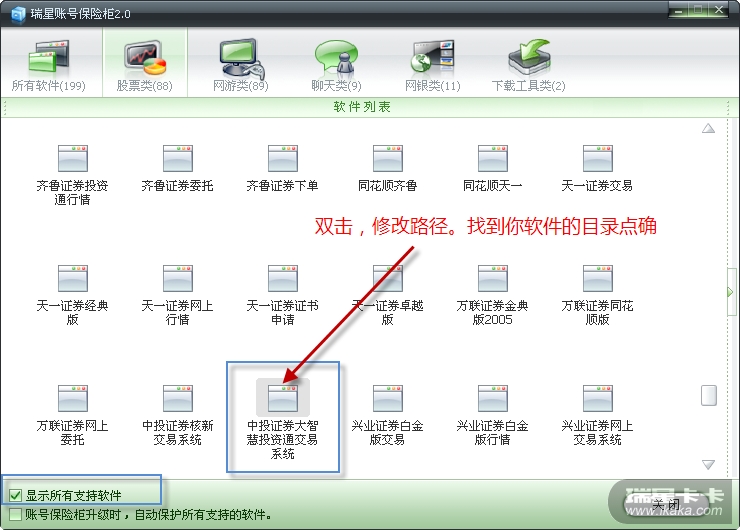Click the scroll down arrow in software list
Screen dimensions: 740x530
click(708, 465)
